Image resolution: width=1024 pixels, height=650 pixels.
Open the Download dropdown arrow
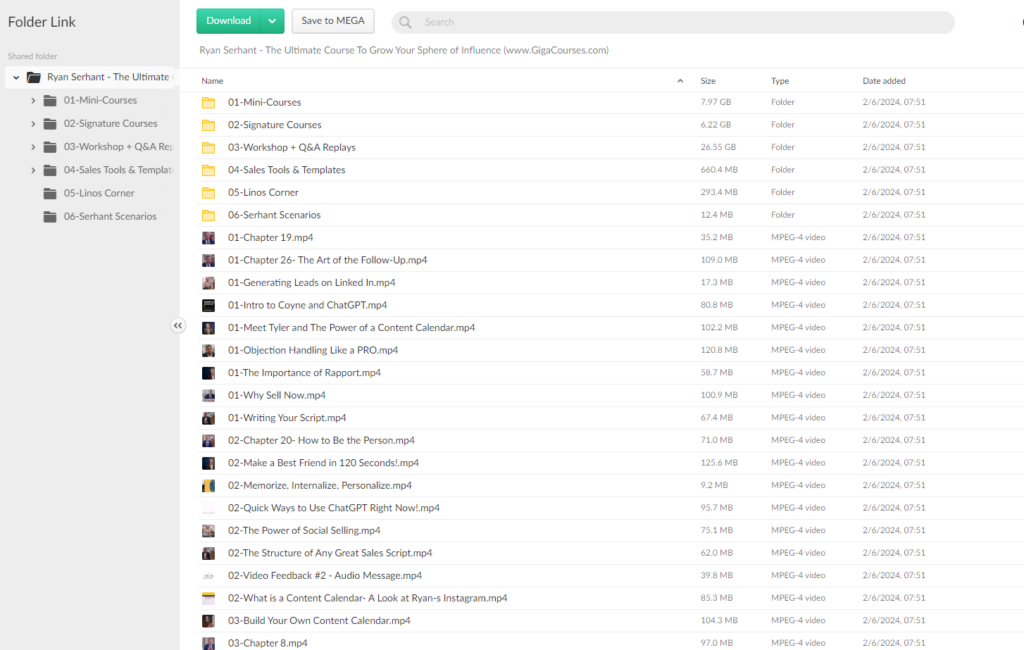click(272, 21)
